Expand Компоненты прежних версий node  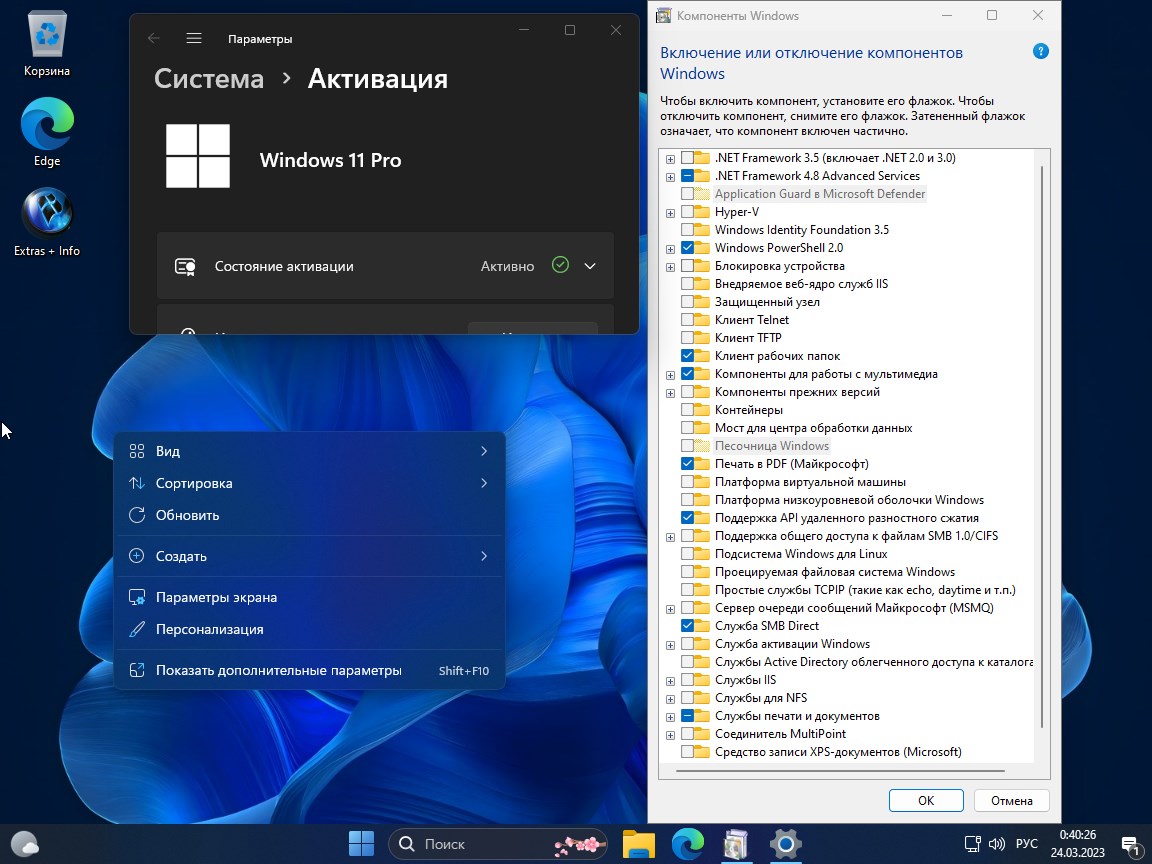coord(670,393)
